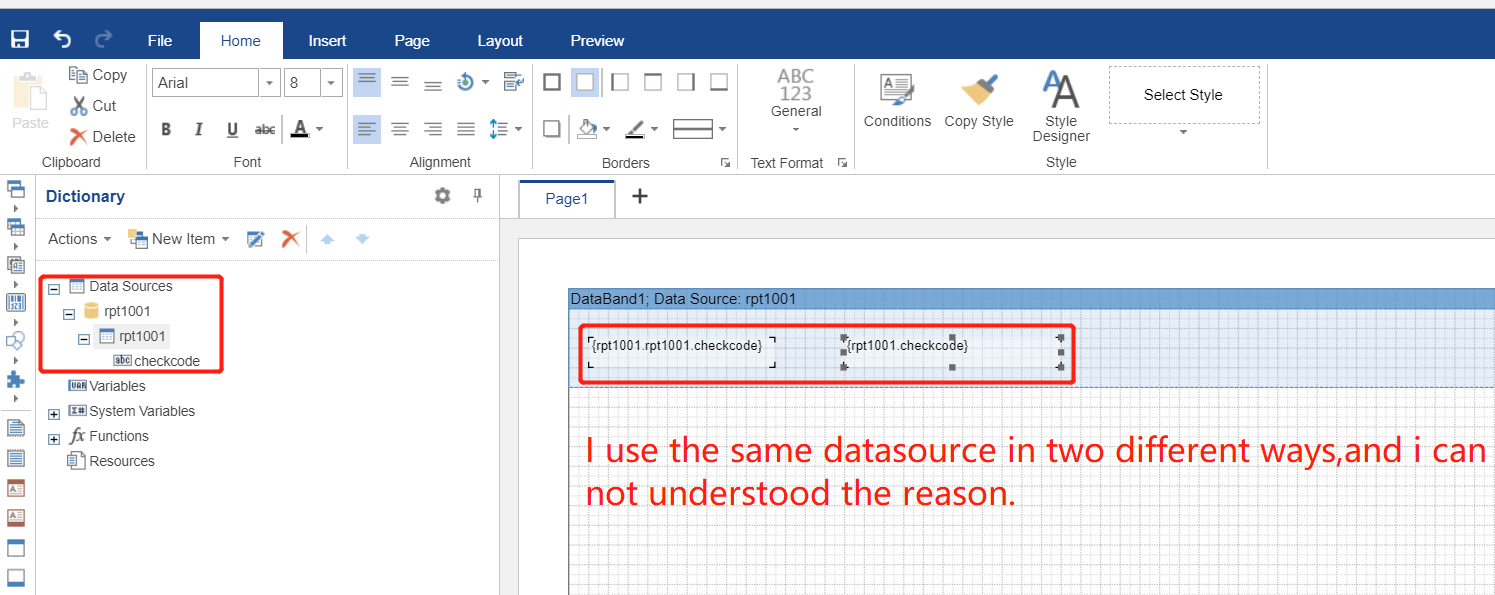Image resolution: width=1495 pixels, height=595 pixels.
Task: Open the File menu
Action: [160, 40]
